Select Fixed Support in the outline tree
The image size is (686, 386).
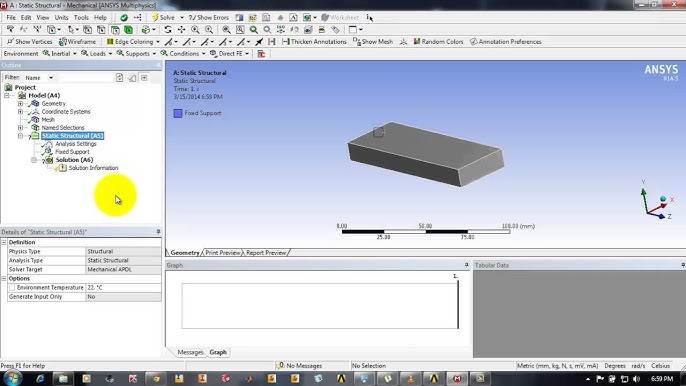click(72, 152)
